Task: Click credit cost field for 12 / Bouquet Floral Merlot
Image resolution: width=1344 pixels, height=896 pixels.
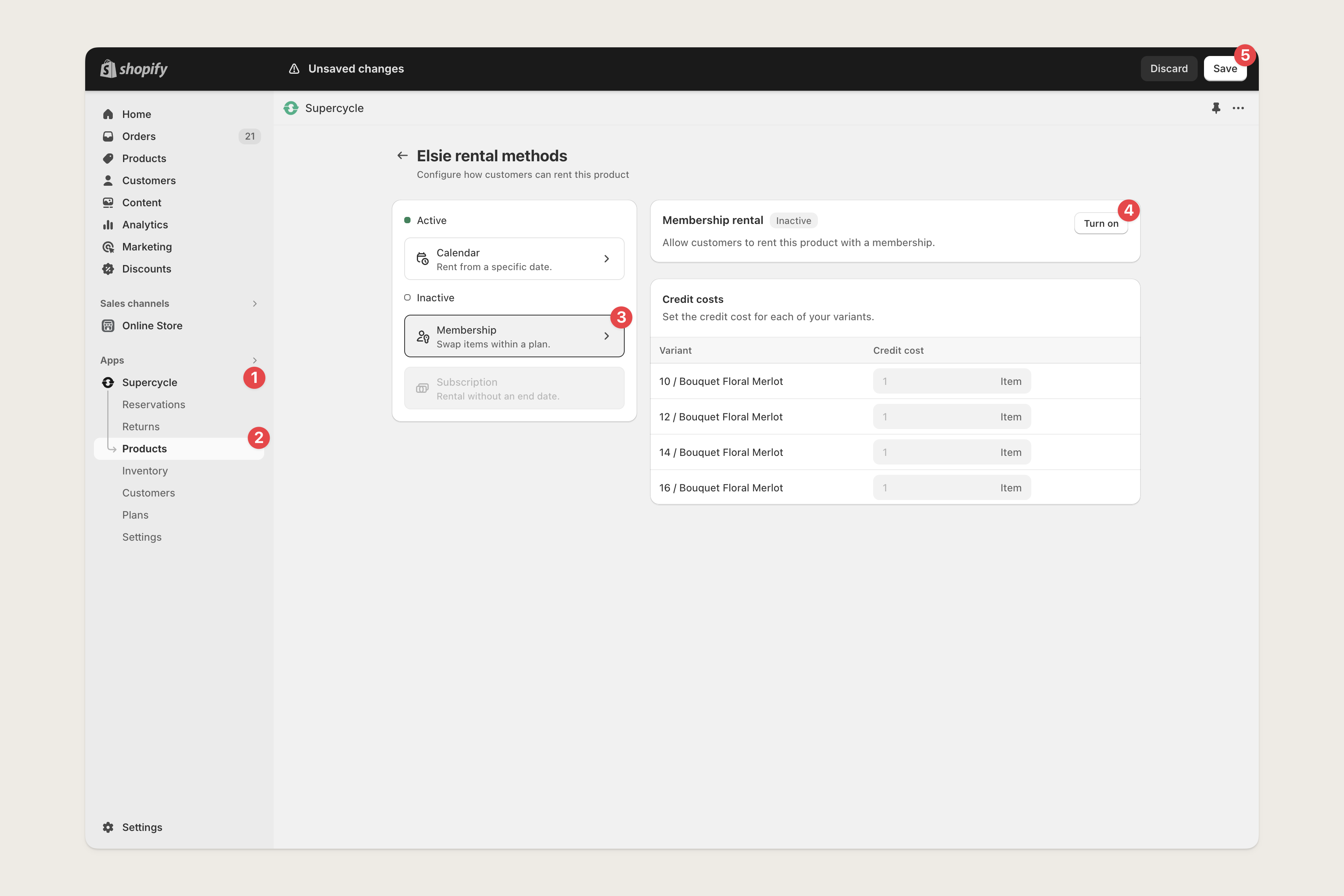Action: pyautogui.click(x=952, y=416)
